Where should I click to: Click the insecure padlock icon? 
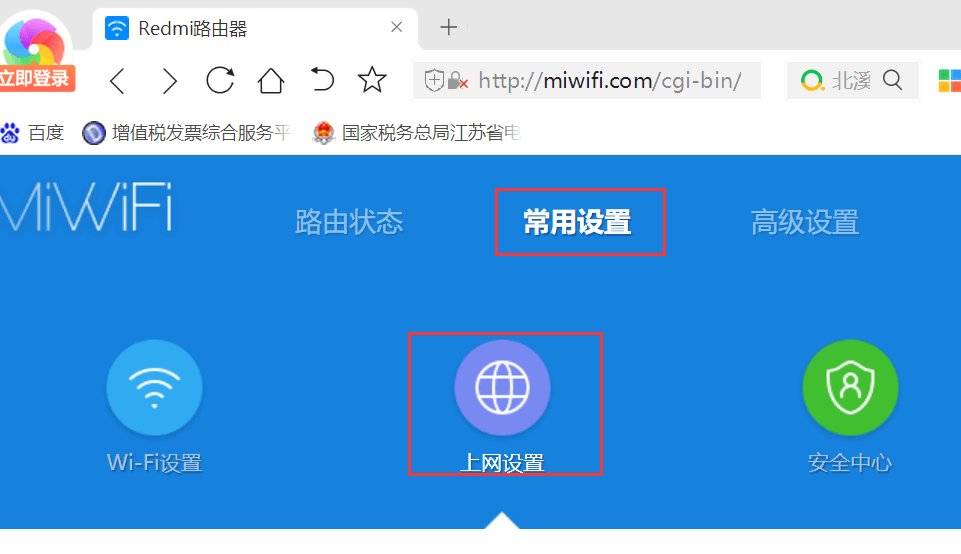pyautogui.click(x=457, y=80)
